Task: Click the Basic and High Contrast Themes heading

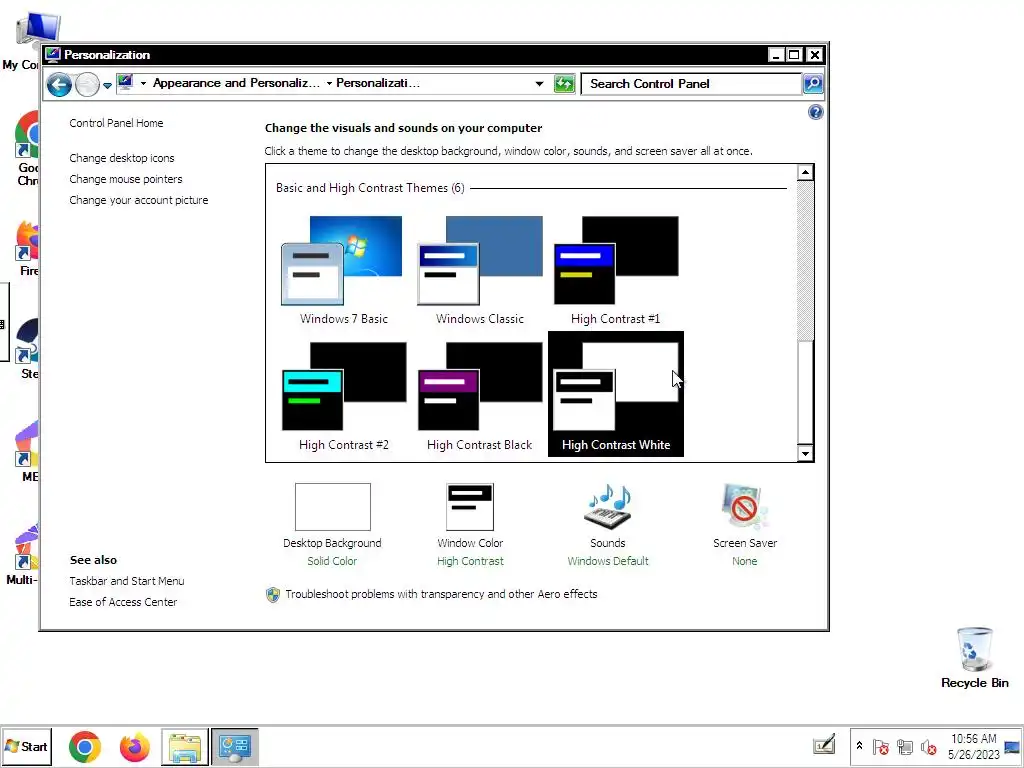Action: 370,188
